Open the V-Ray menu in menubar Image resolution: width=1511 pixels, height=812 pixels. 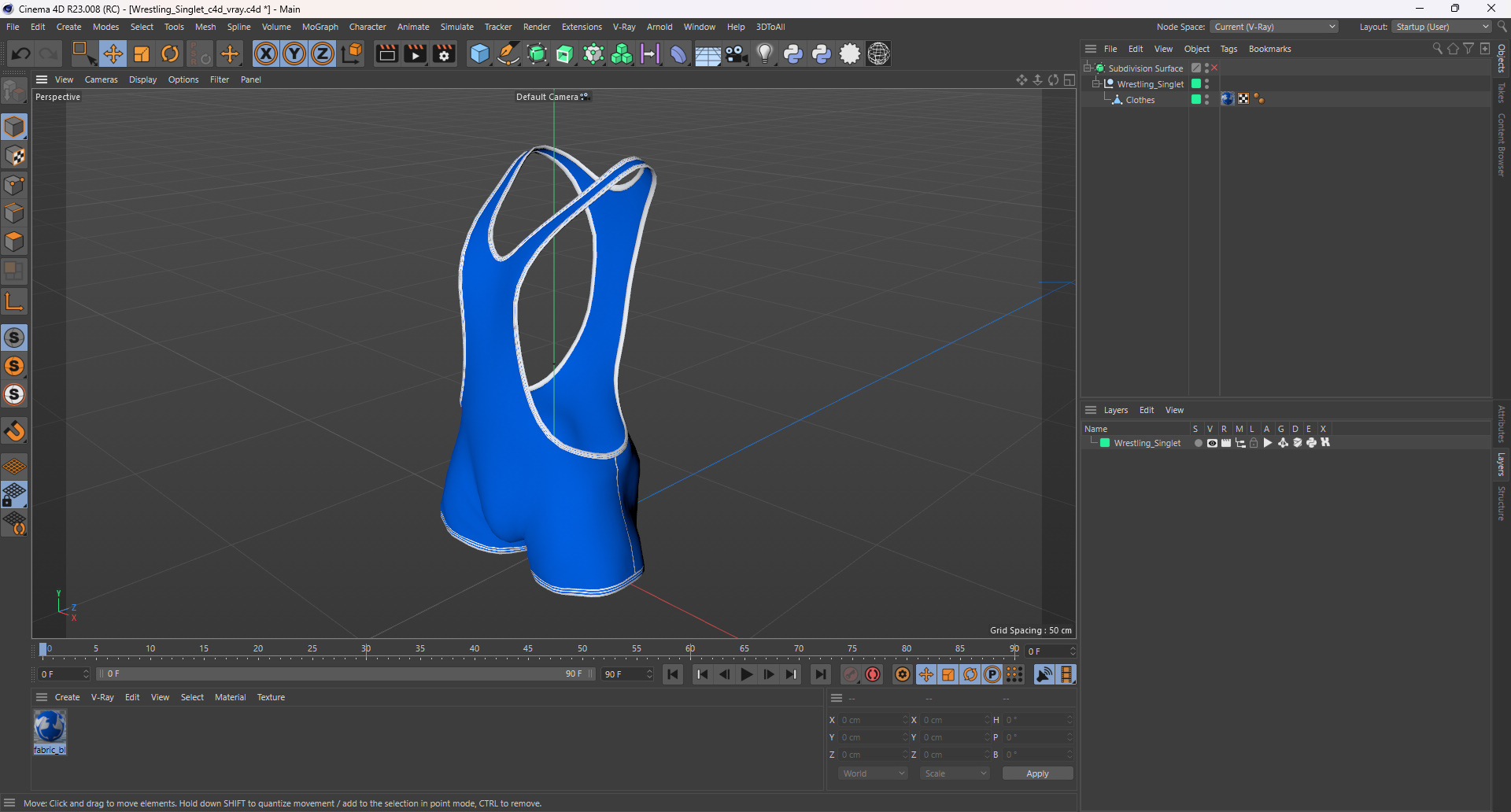[x=624, y=27]
